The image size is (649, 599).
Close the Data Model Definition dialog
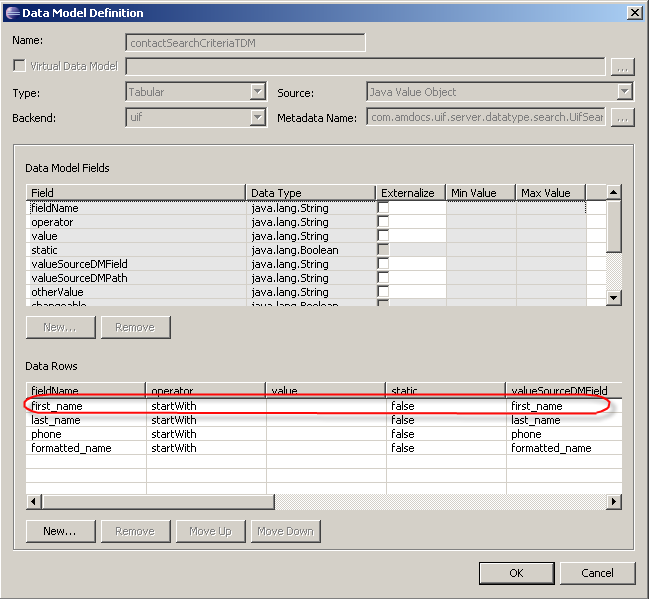tap(634, 13)
